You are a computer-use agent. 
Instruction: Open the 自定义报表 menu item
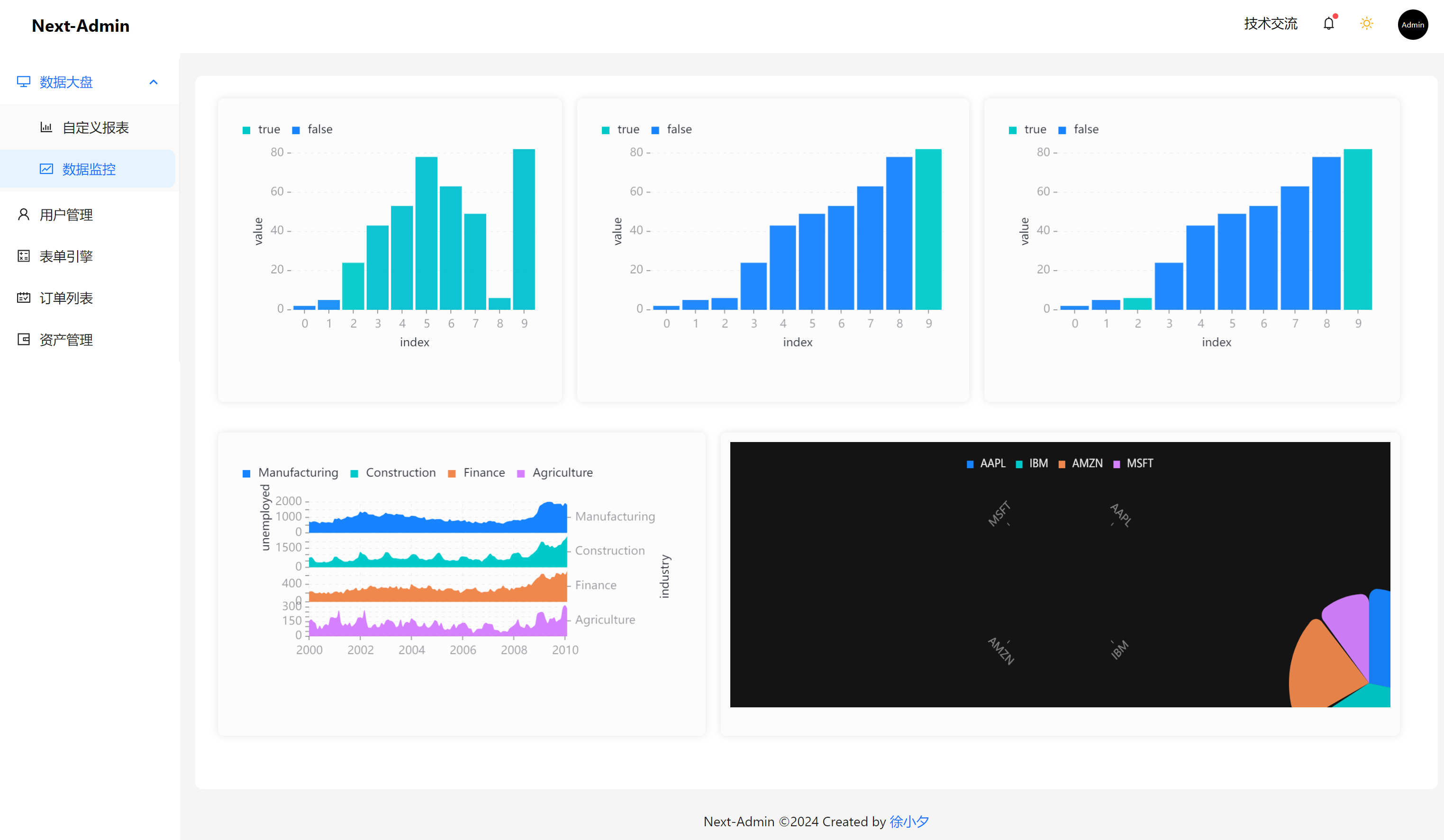click(x=95, y=128)
